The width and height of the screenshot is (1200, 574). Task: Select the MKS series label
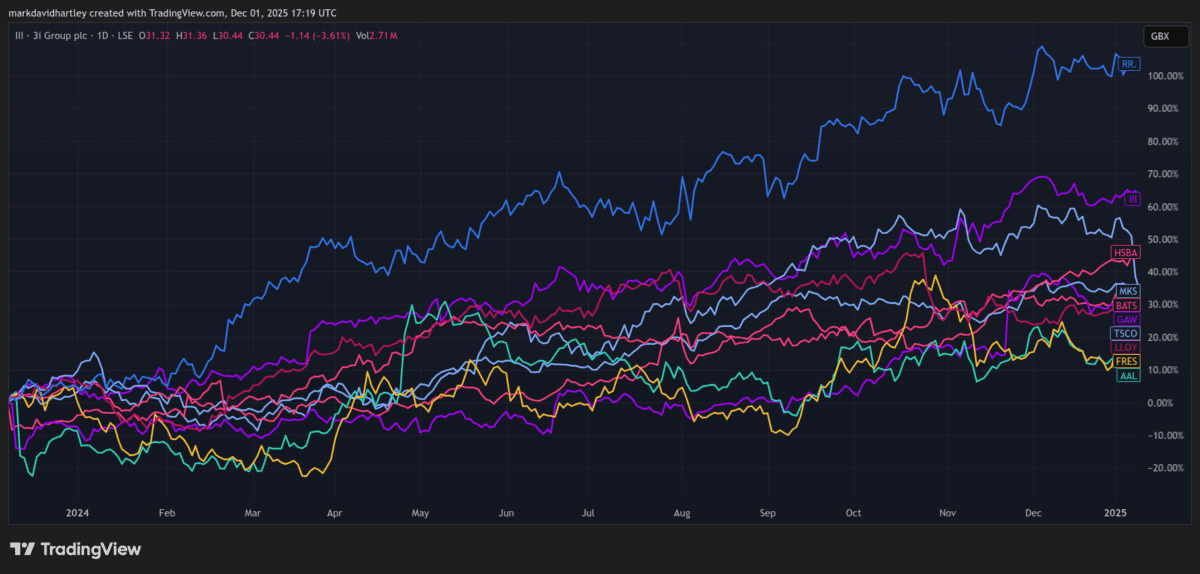(x=1128, y=291)
